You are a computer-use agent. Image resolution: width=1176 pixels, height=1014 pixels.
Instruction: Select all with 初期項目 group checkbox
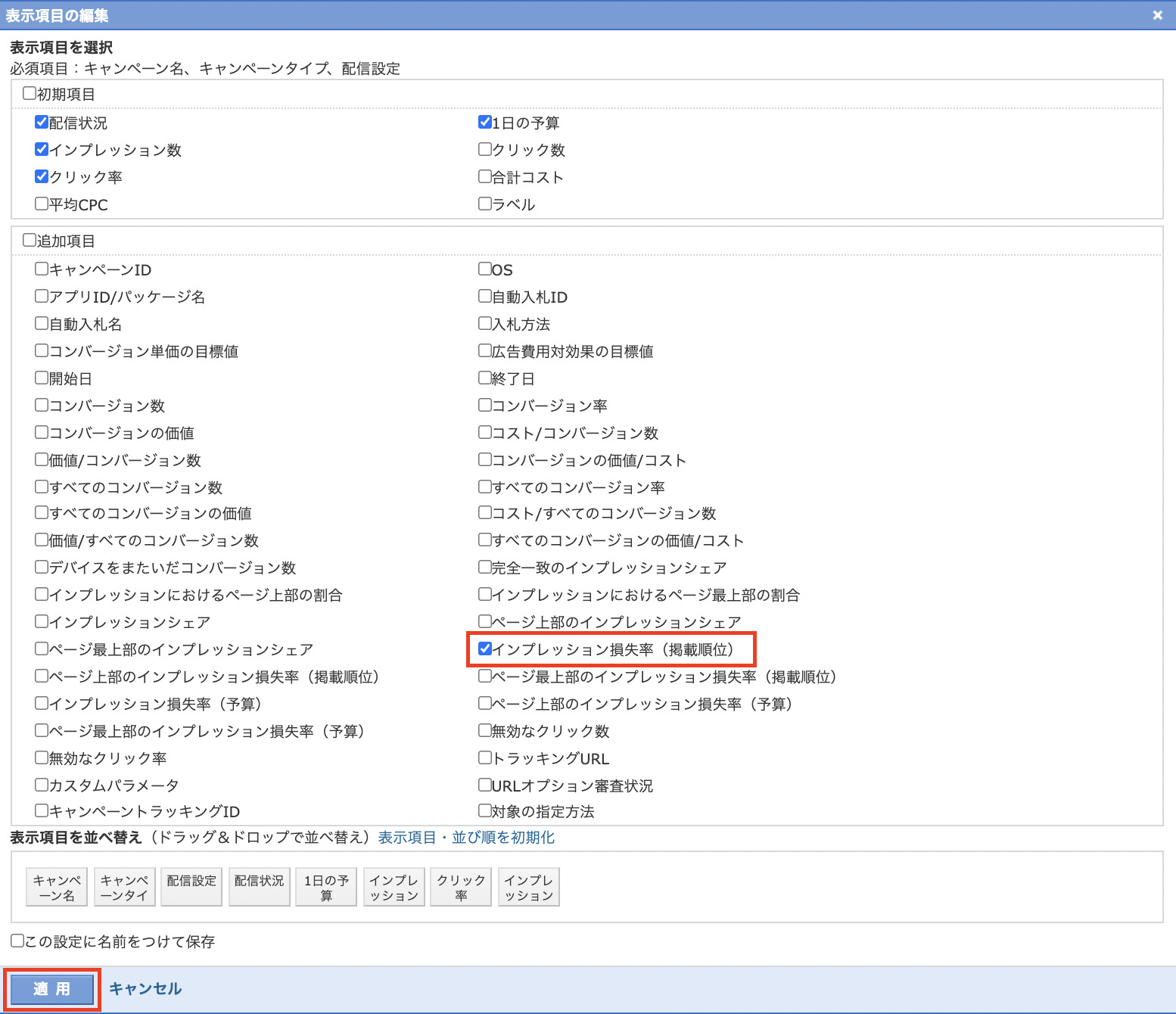30,94
